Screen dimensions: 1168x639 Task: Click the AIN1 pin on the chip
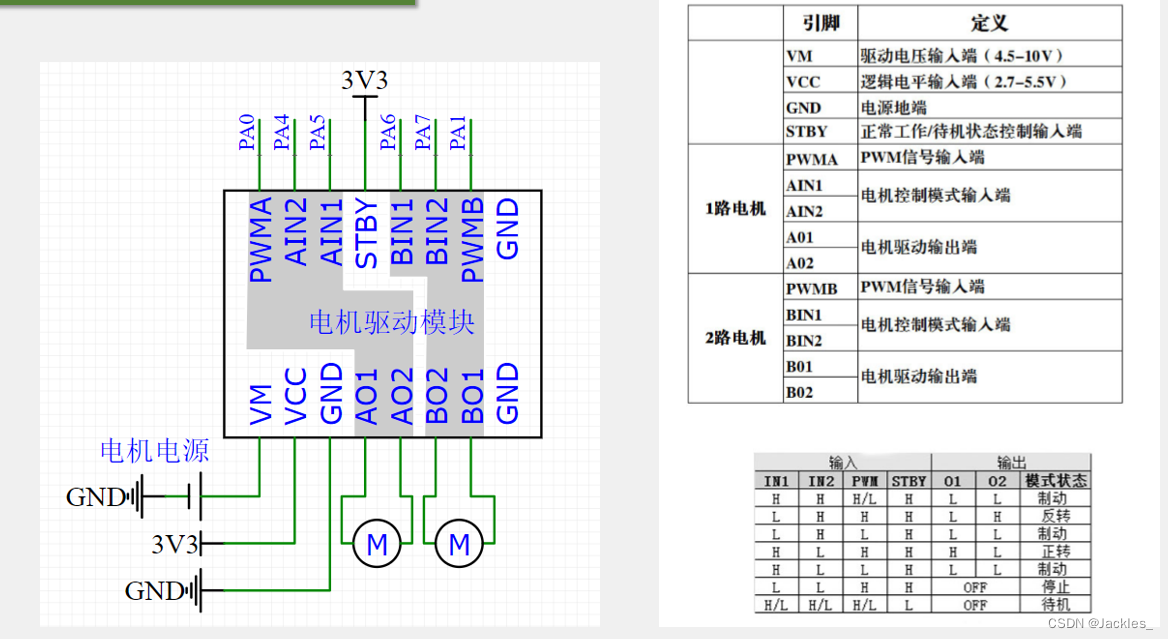[x=331, y=231]
